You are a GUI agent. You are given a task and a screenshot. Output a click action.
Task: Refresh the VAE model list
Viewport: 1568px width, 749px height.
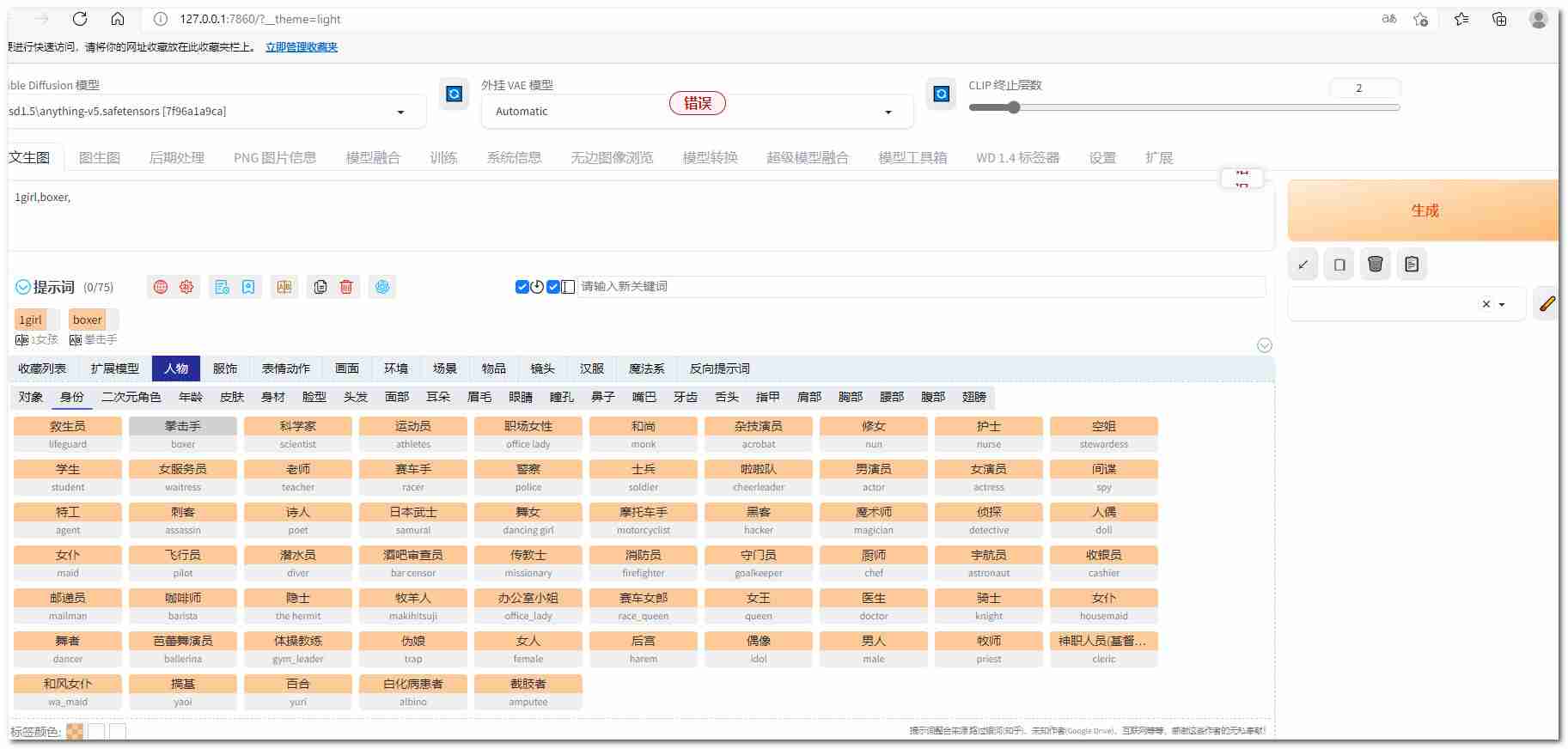point(941,94)
